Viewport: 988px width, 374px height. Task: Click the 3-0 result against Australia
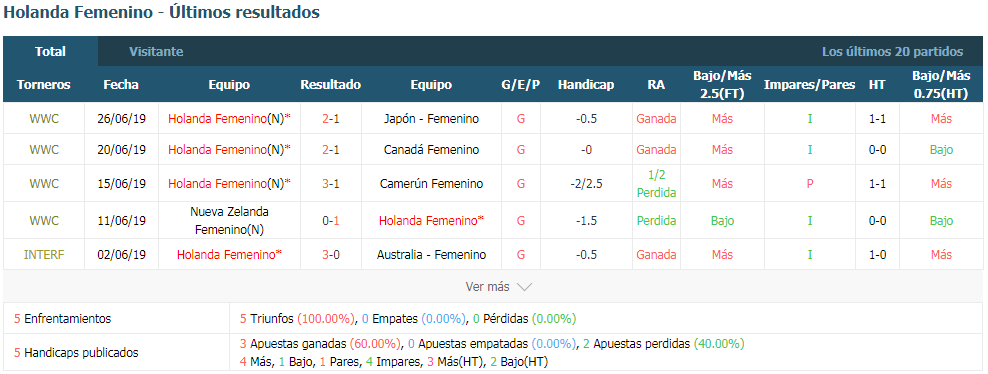click(x=331, y=255)
